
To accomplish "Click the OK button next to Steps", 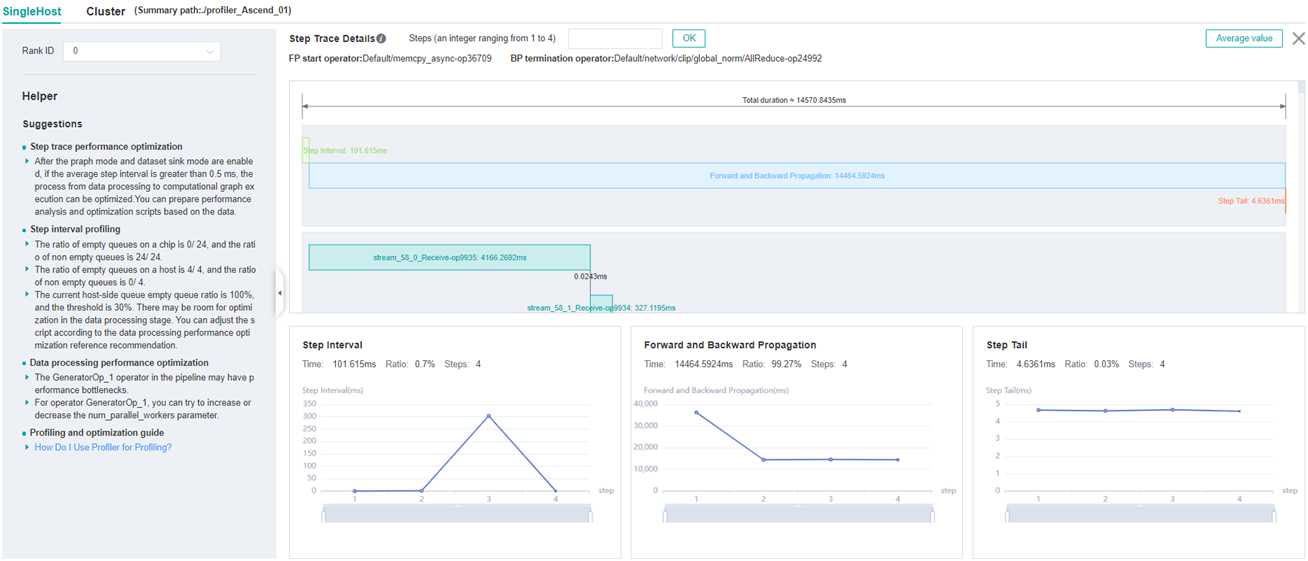I will (x=688, y=38).
